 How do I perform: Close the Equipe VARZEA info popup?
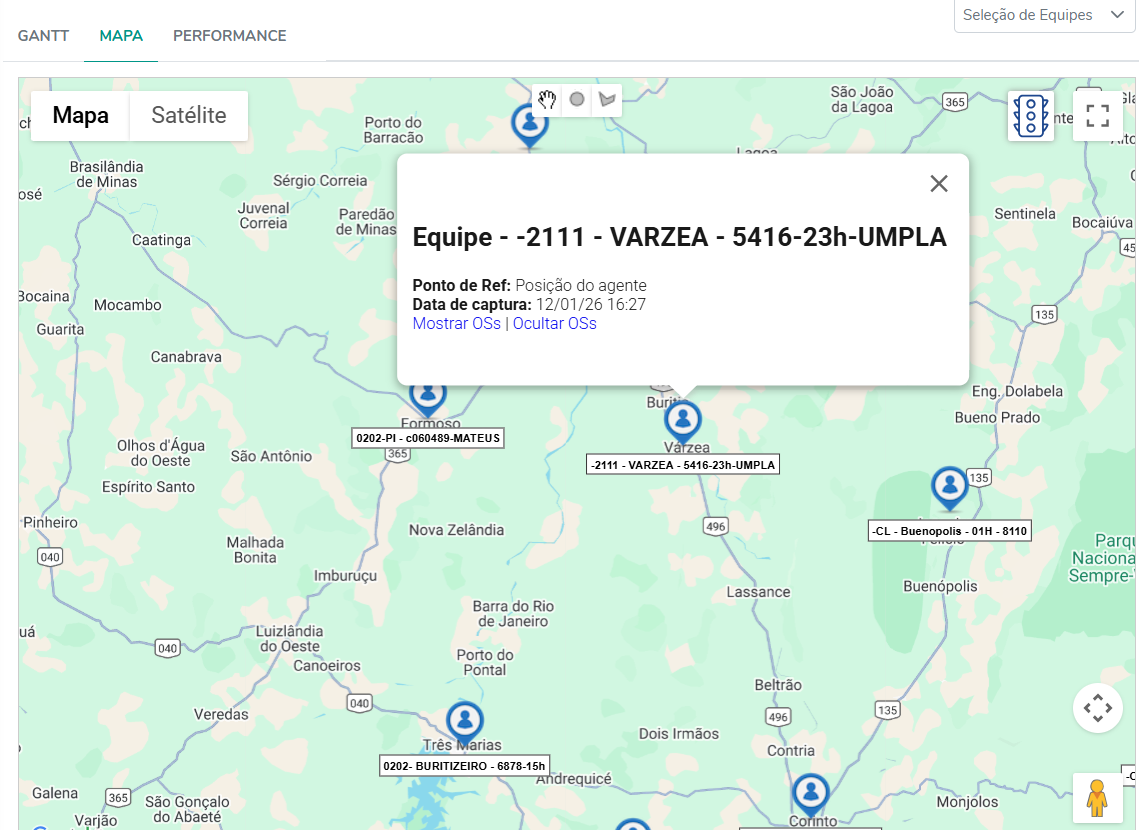tap(938, 183)
